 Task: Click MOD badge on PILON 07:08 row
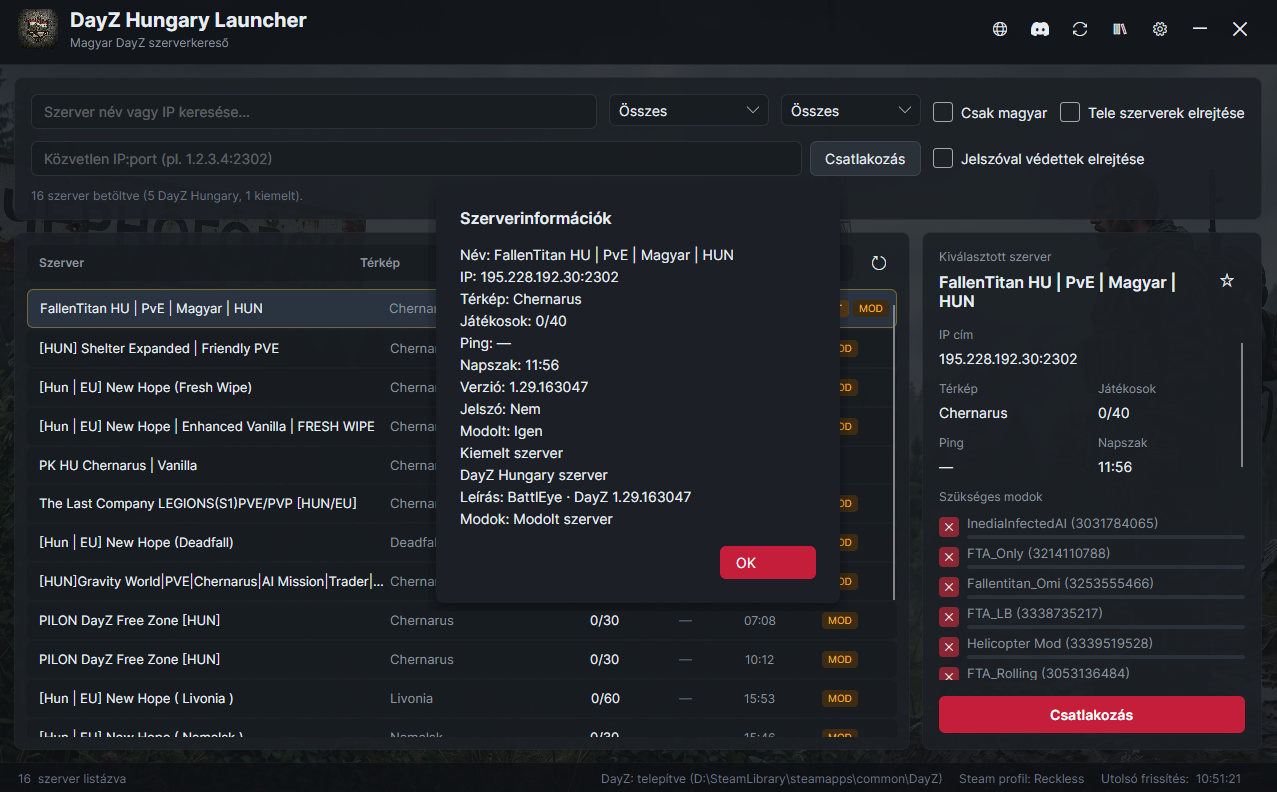coord(840,621)
